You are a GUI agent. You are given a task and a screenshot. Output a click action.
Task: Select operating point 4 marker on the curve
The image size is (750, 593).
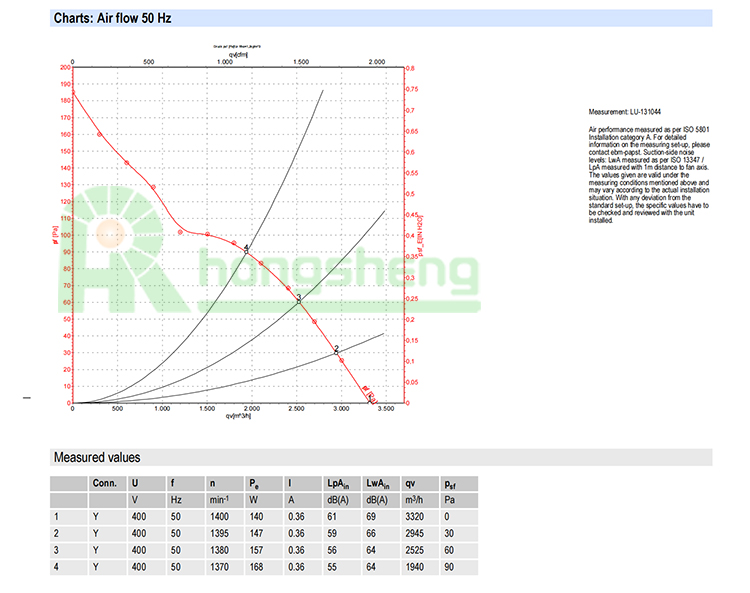(x=246, y=251)
